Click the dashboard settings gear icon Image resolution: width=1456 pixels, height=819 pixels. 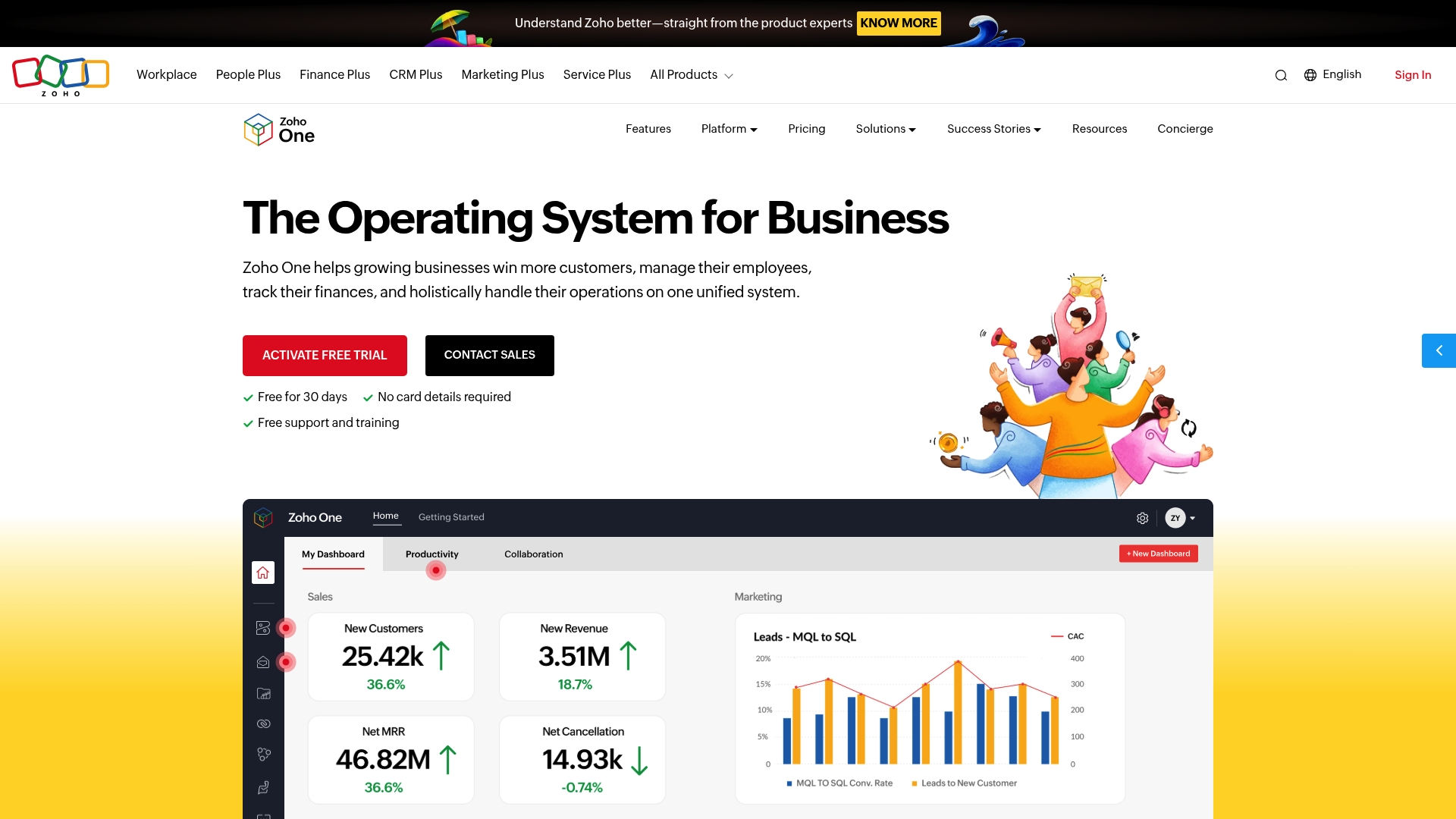tap(1143, 518)
